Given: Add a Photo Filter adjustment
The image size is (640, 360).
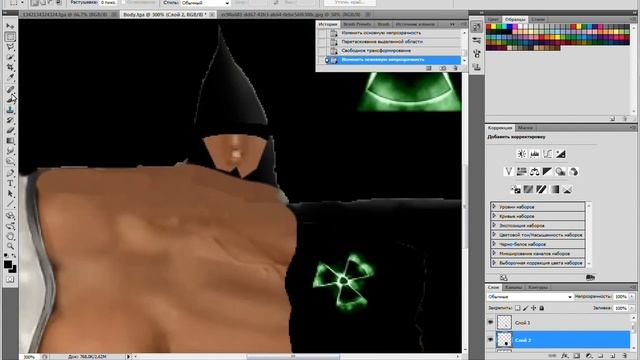Looking at the screenshot, I should pyautogui.click(x=560, y=171).
